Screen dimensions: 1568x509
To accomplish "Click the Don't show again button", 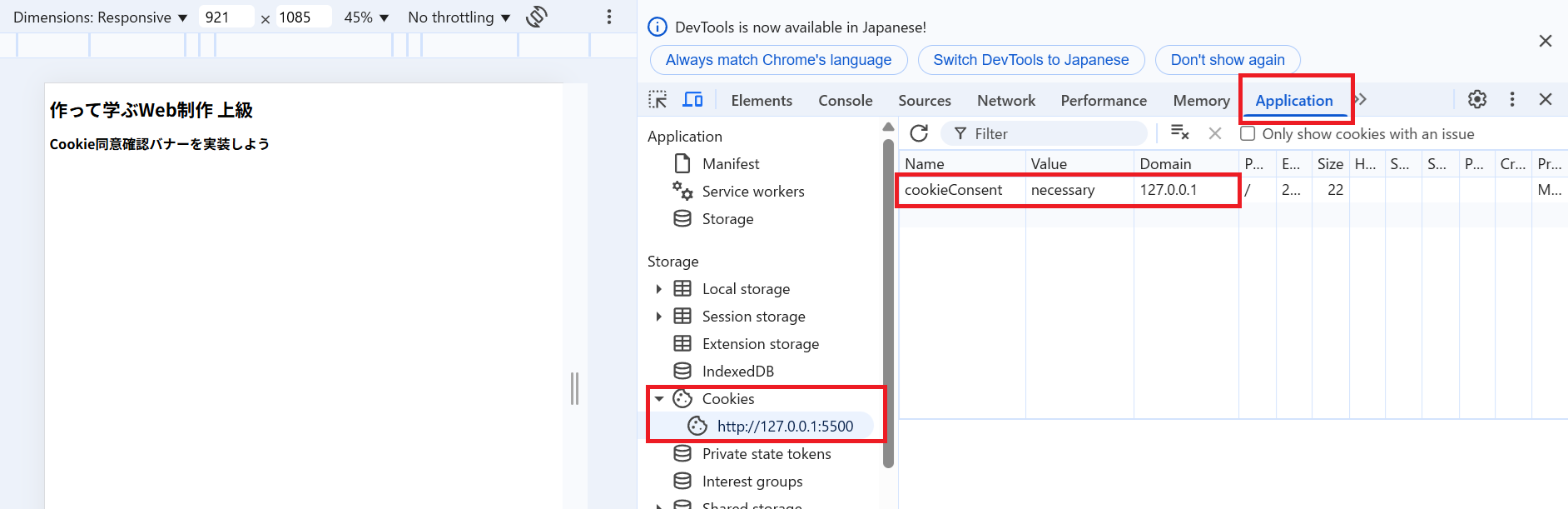I will [1227, 60].
